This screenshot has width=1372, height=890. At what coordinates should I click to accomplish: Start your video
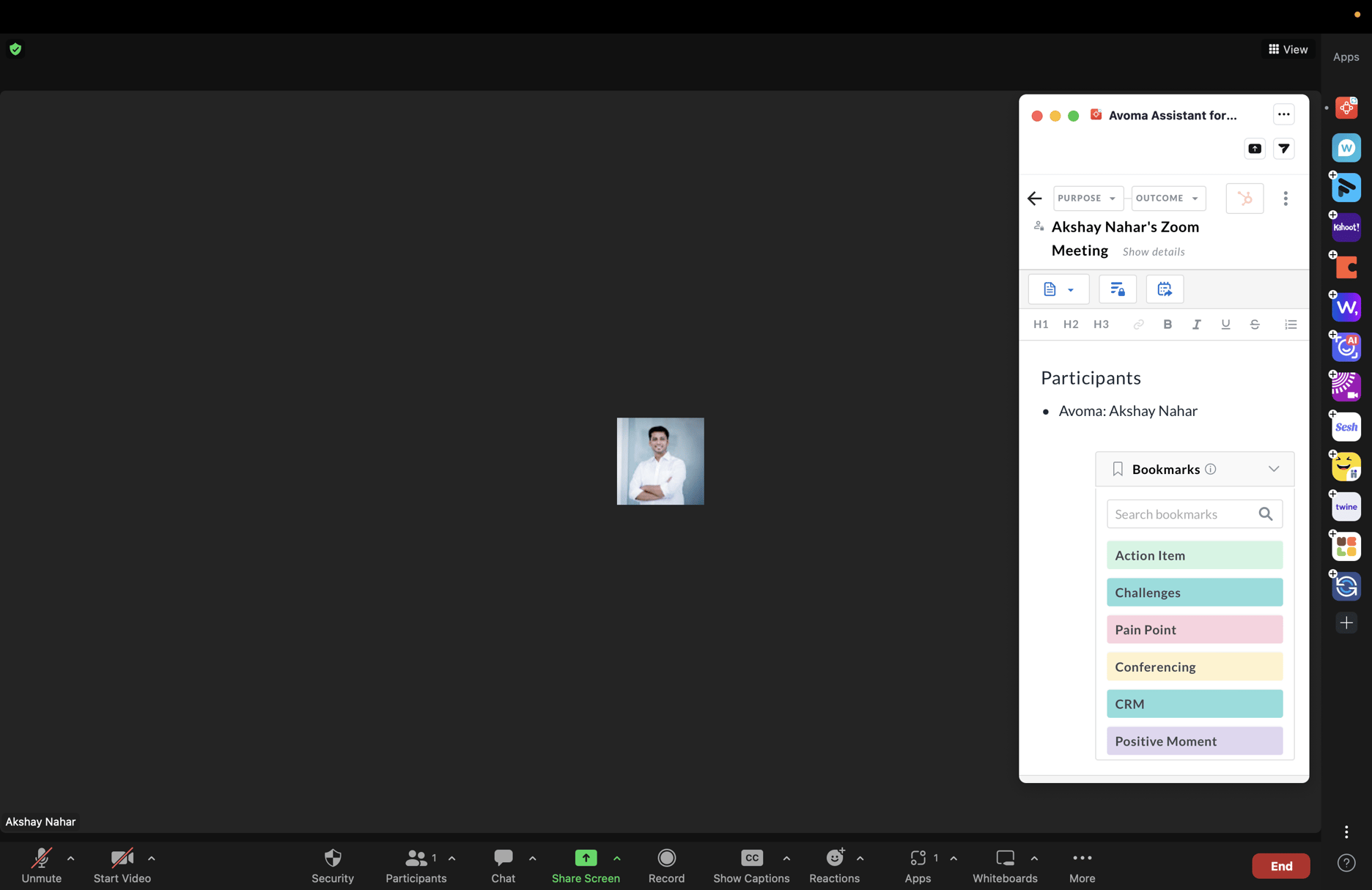tap(122, 865)
